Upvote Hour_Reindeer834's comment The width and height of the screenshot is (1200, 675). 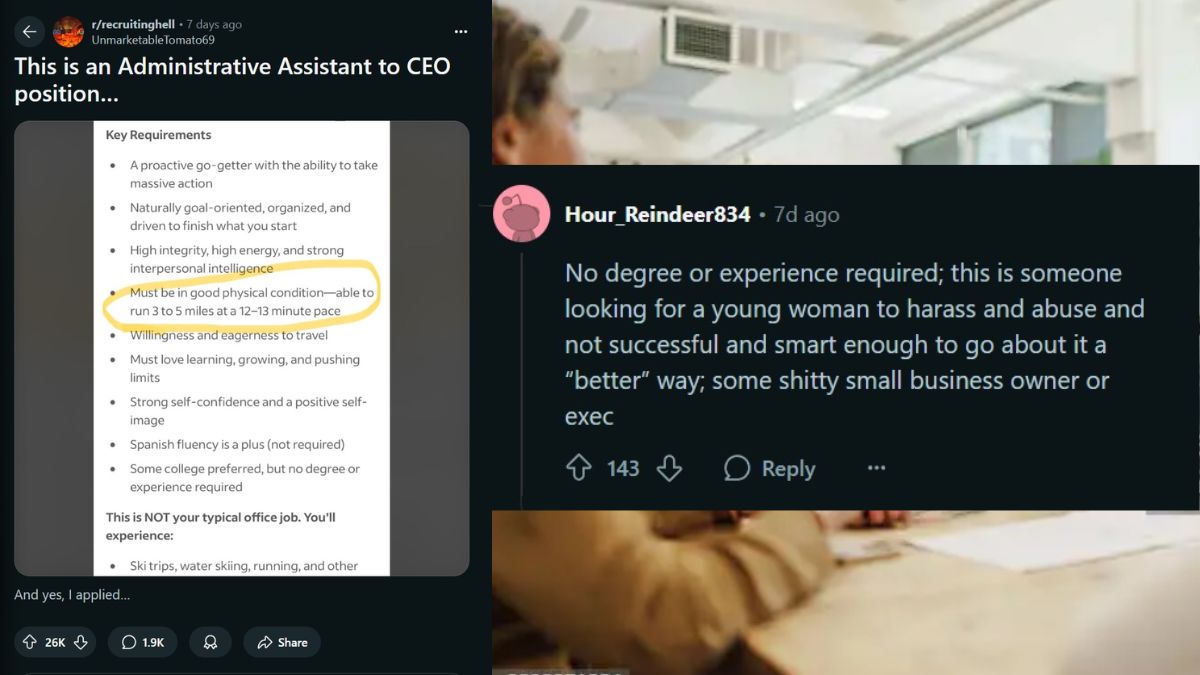click(579, 468)
